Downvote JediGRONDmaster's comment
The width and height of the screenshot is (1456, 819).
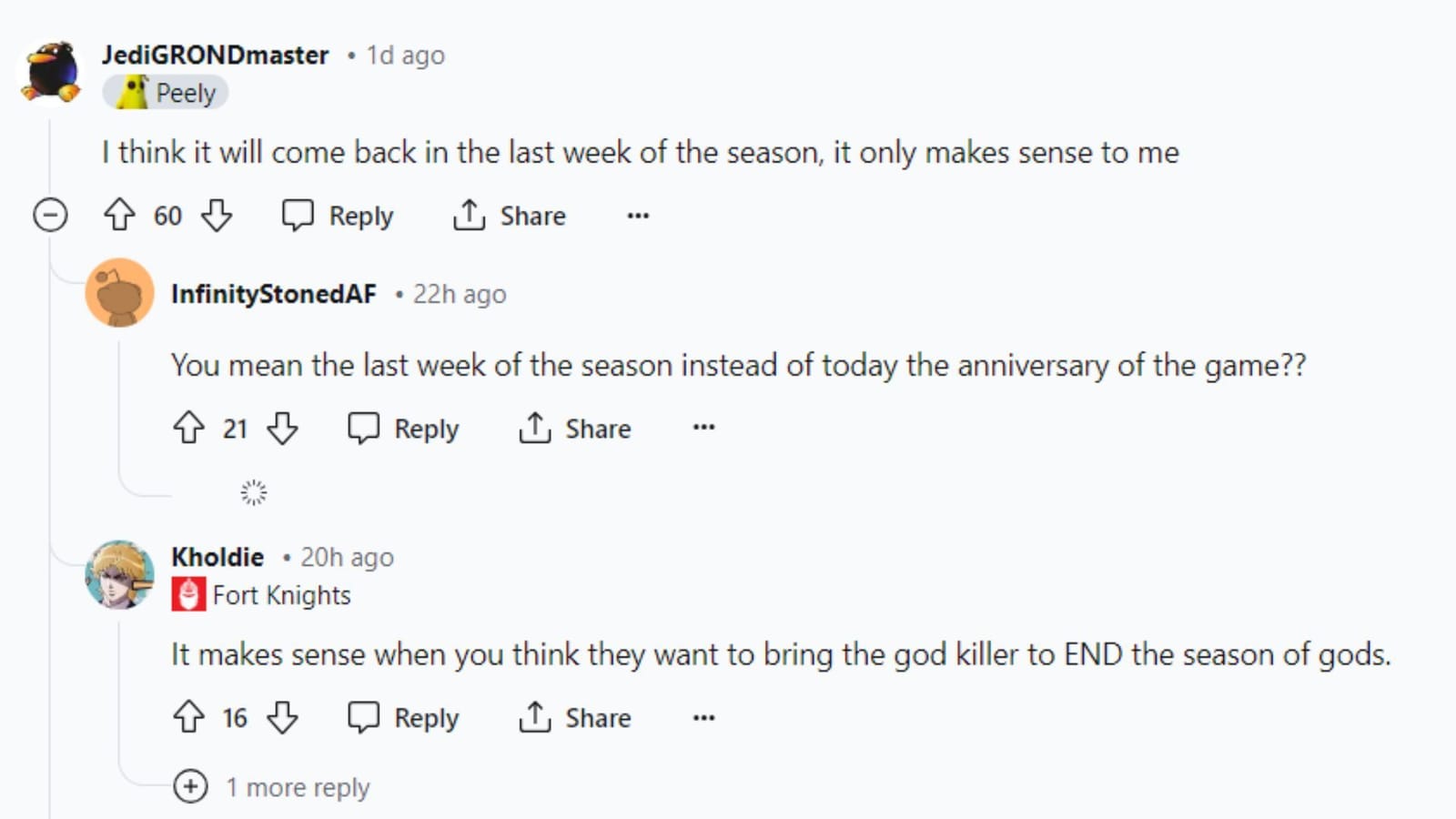click(x=217, y=216)
